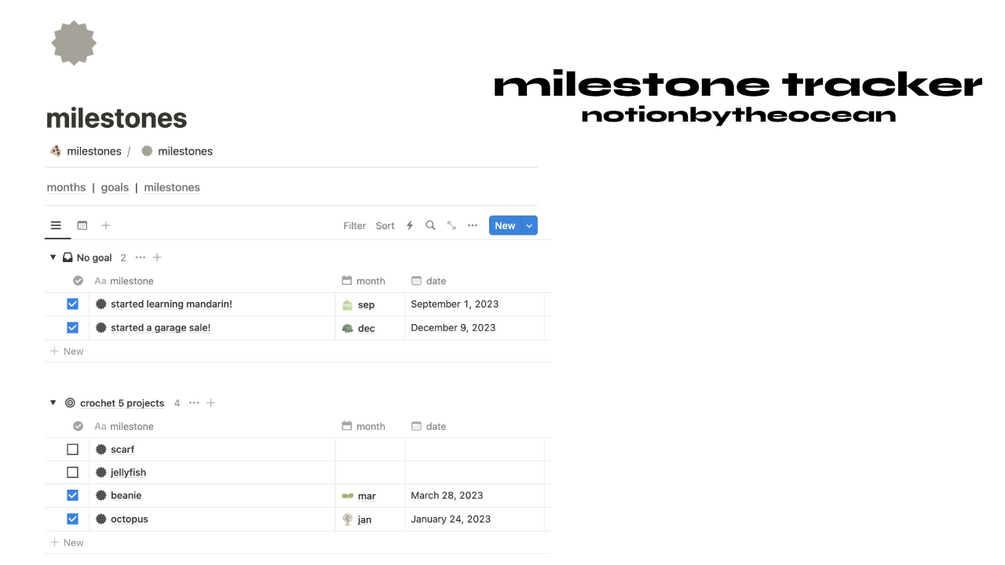Open the Filter option

(354, 225)
